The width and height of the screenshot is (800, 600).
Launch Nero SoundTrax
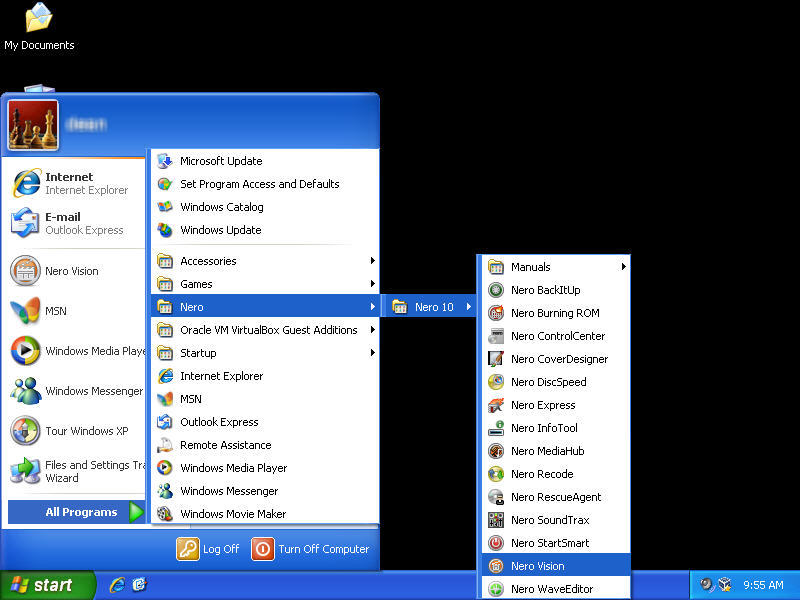coord(556,519)
